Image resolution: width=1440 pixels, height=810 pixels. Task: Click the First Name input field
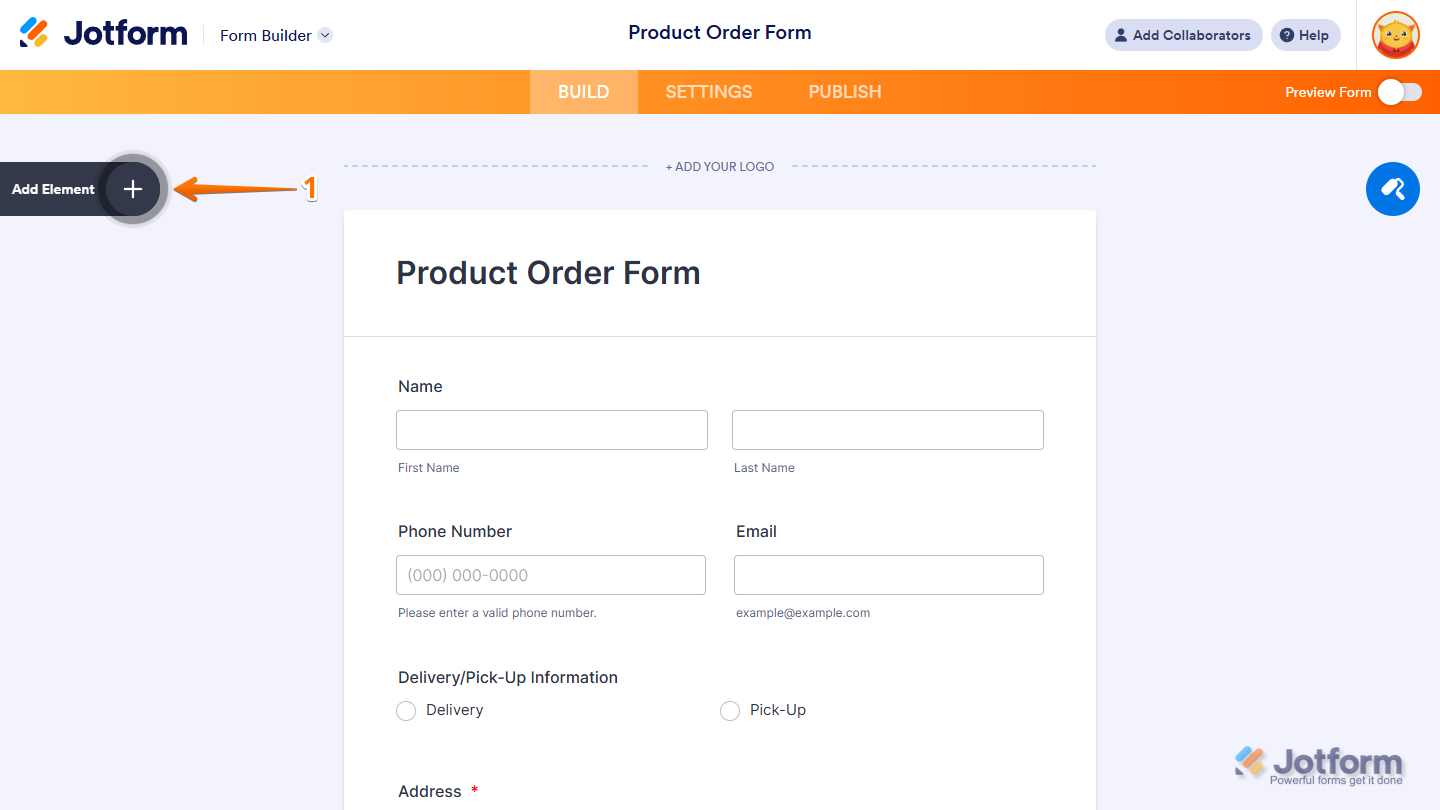[x=551, y=430]
